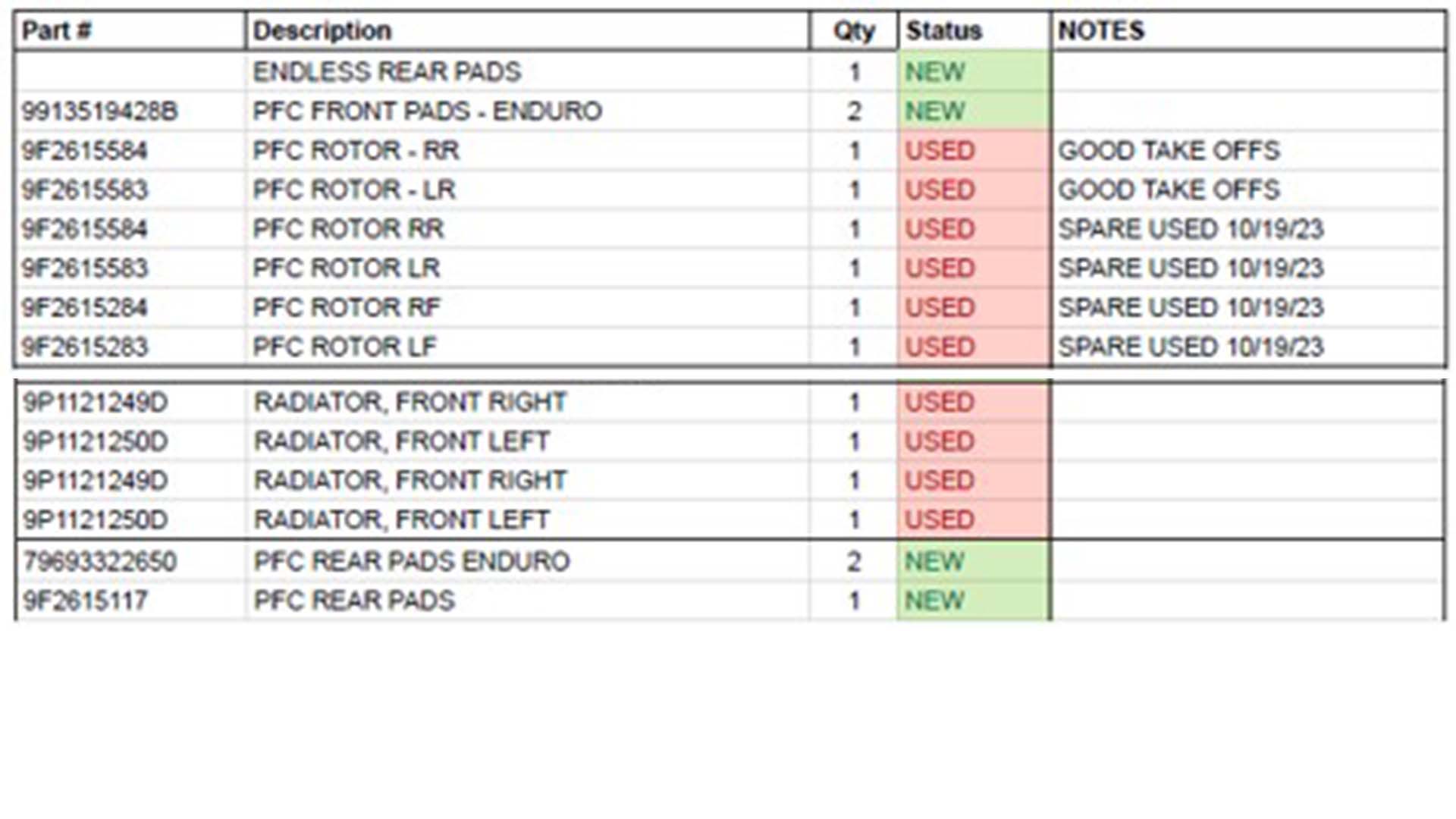Select the first RADIATOR, FRONT LEFT cell
This screenshot has width=1456, height=819.
pos(528,441)
